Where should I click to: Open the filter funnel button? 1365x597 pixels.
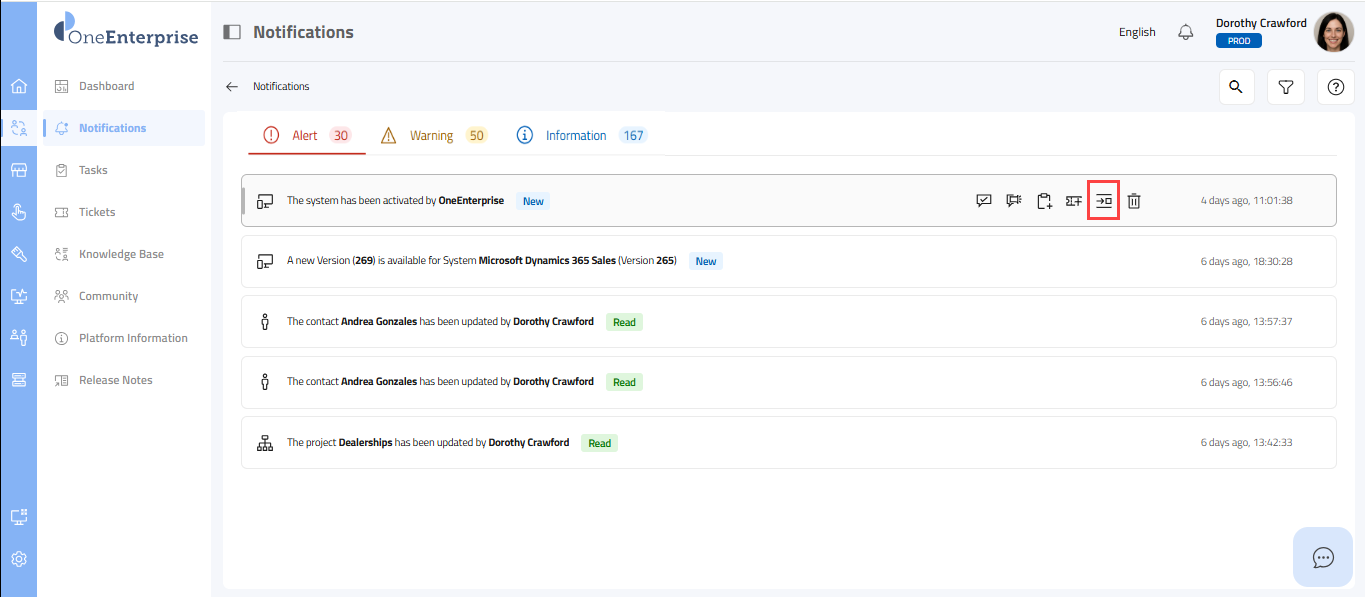[x=1286, y=87]
